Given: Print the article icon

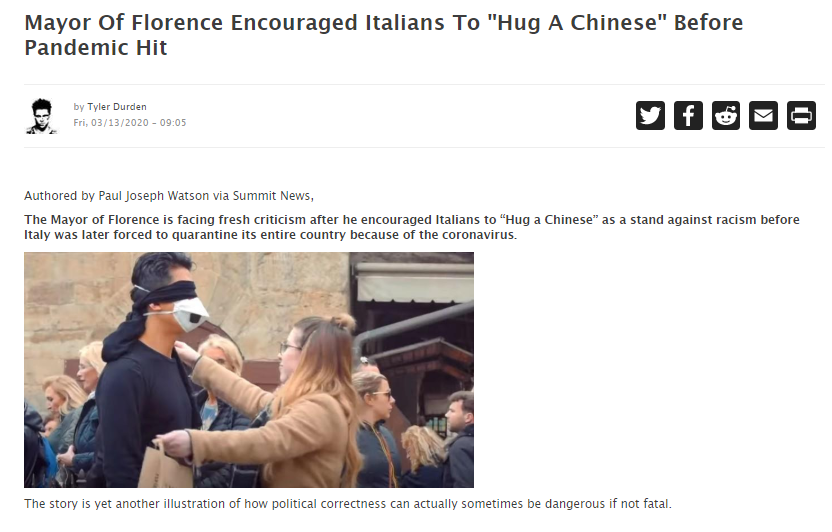Looking at the screenshot, I should tap(801, 115).
